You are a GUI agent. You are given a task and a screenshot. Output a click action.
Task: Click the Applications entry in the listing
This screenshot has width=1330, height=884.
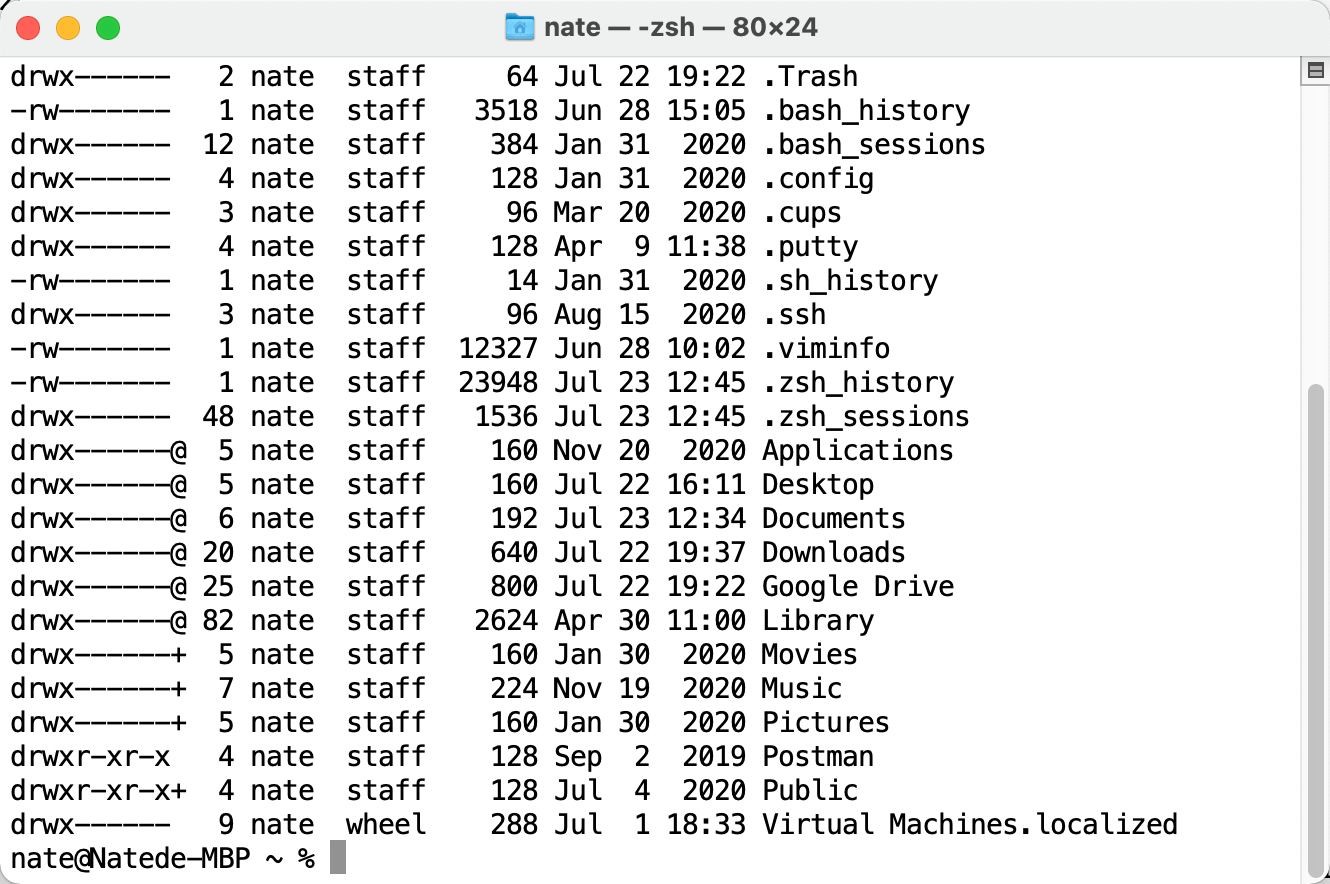(x=857, y=450)
